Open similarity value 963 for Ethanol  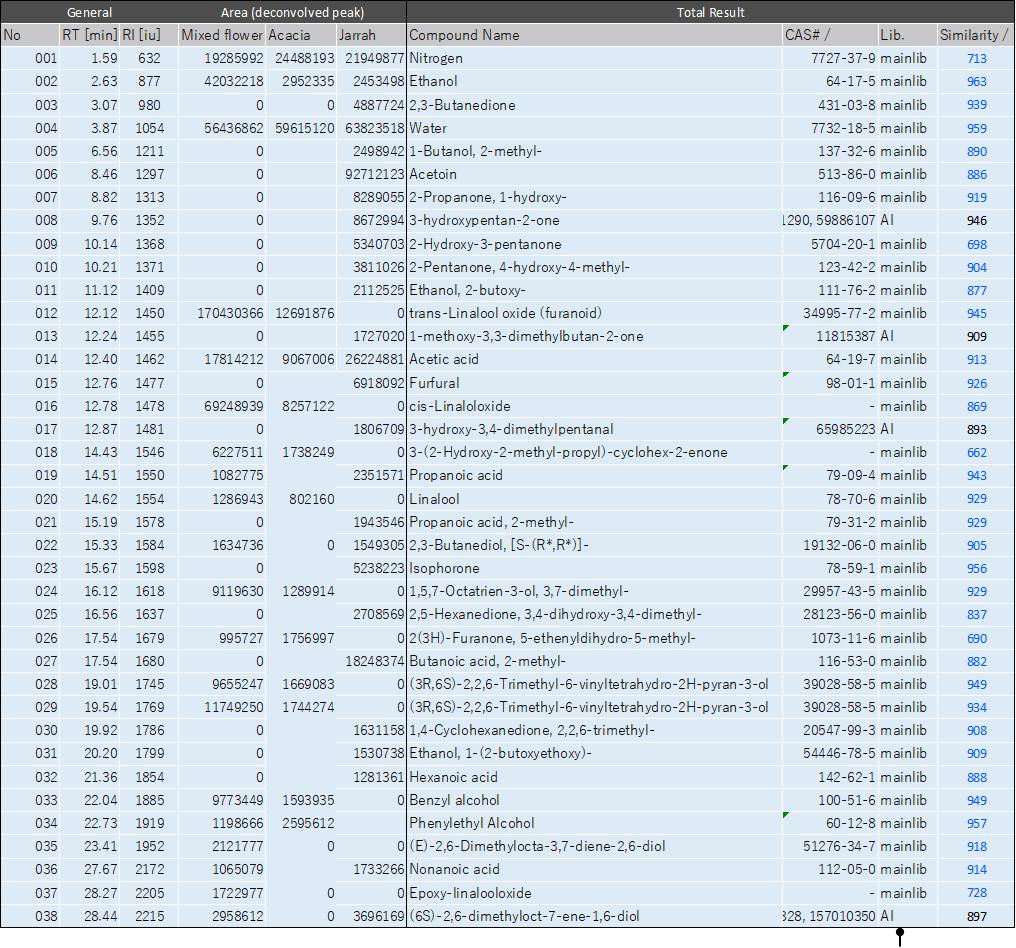click(x=976, y=82)
